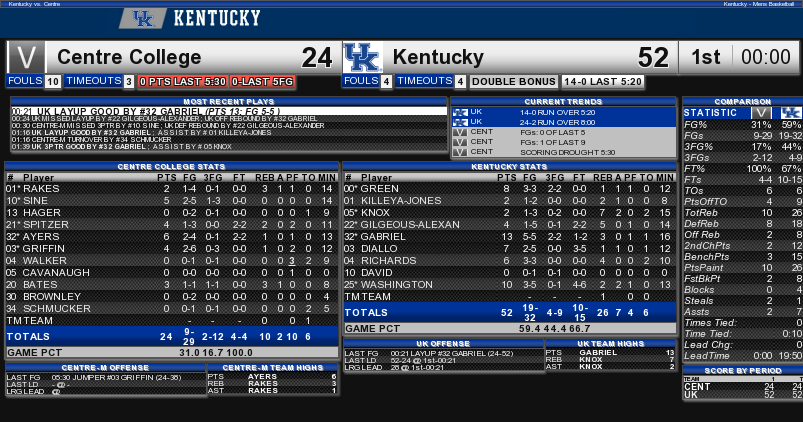Click the V icon beside FGs: 0 OF LAST 5
This screenshot has height=422, width=803.
pos(460,132)
